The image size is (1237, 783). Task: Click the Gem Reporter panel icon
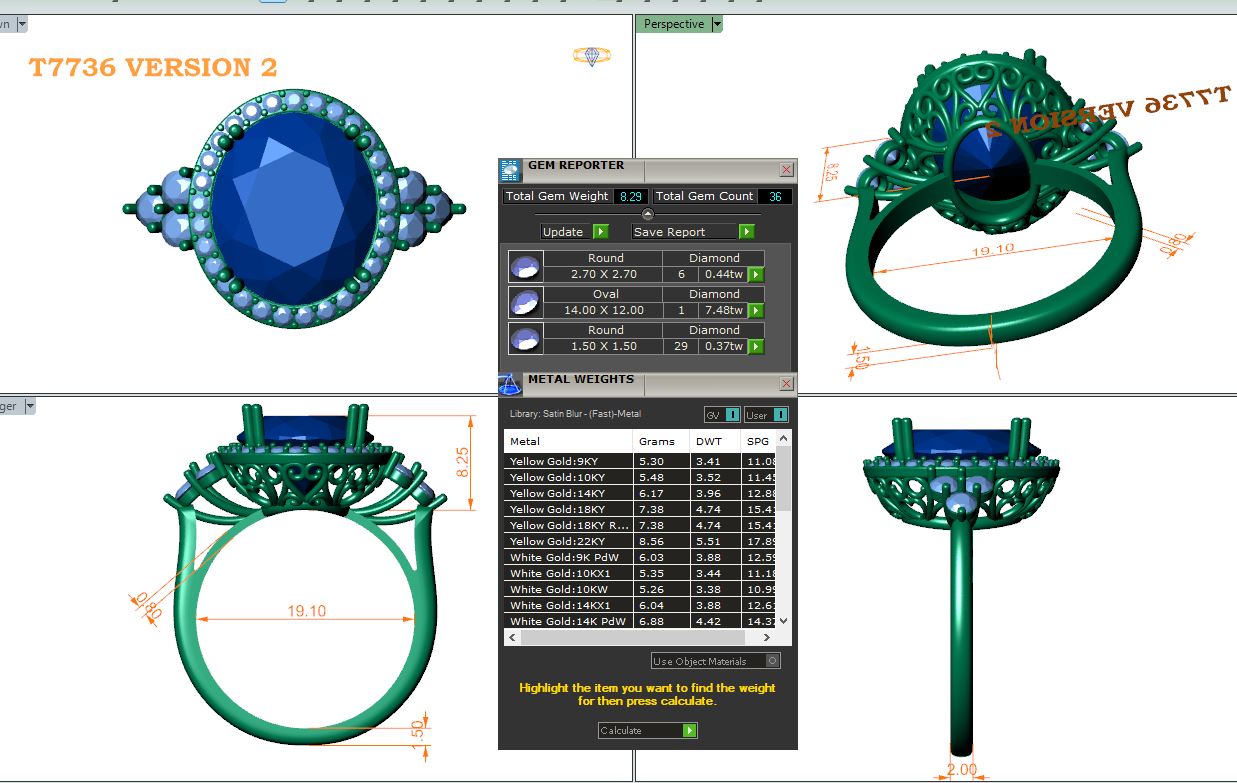[510, 169]
